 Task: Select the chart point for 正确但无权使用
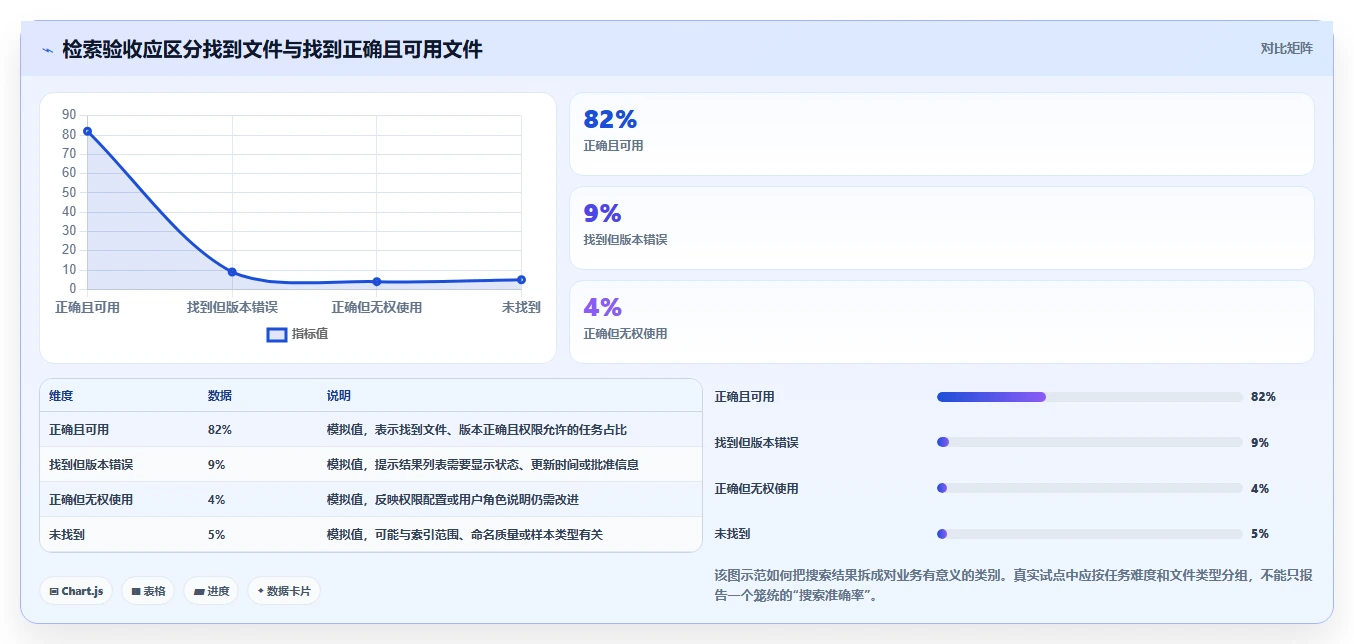[377, 282]
